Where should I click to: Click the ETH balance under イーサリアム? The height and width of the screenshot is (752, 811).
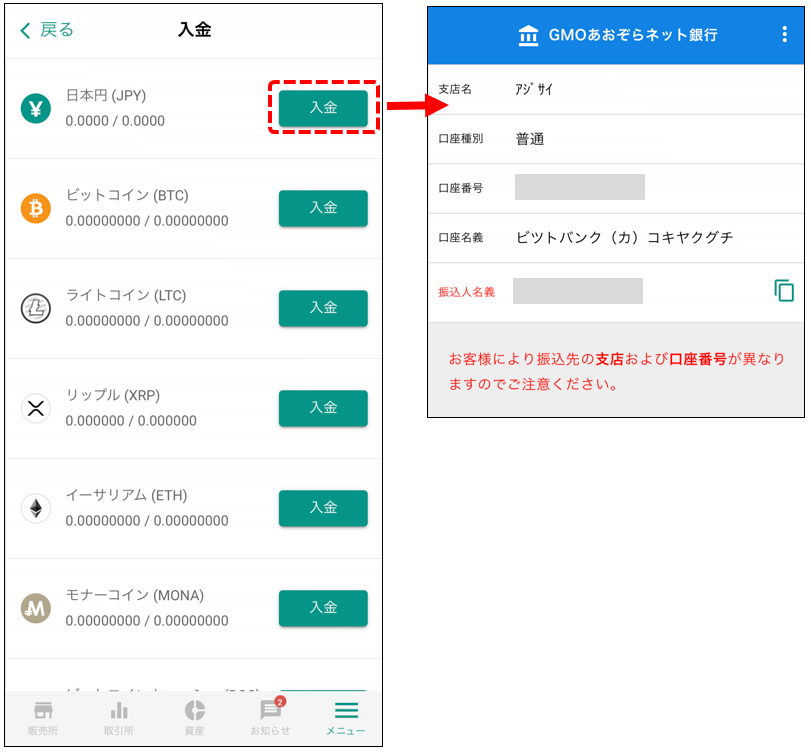coord(147,520)
